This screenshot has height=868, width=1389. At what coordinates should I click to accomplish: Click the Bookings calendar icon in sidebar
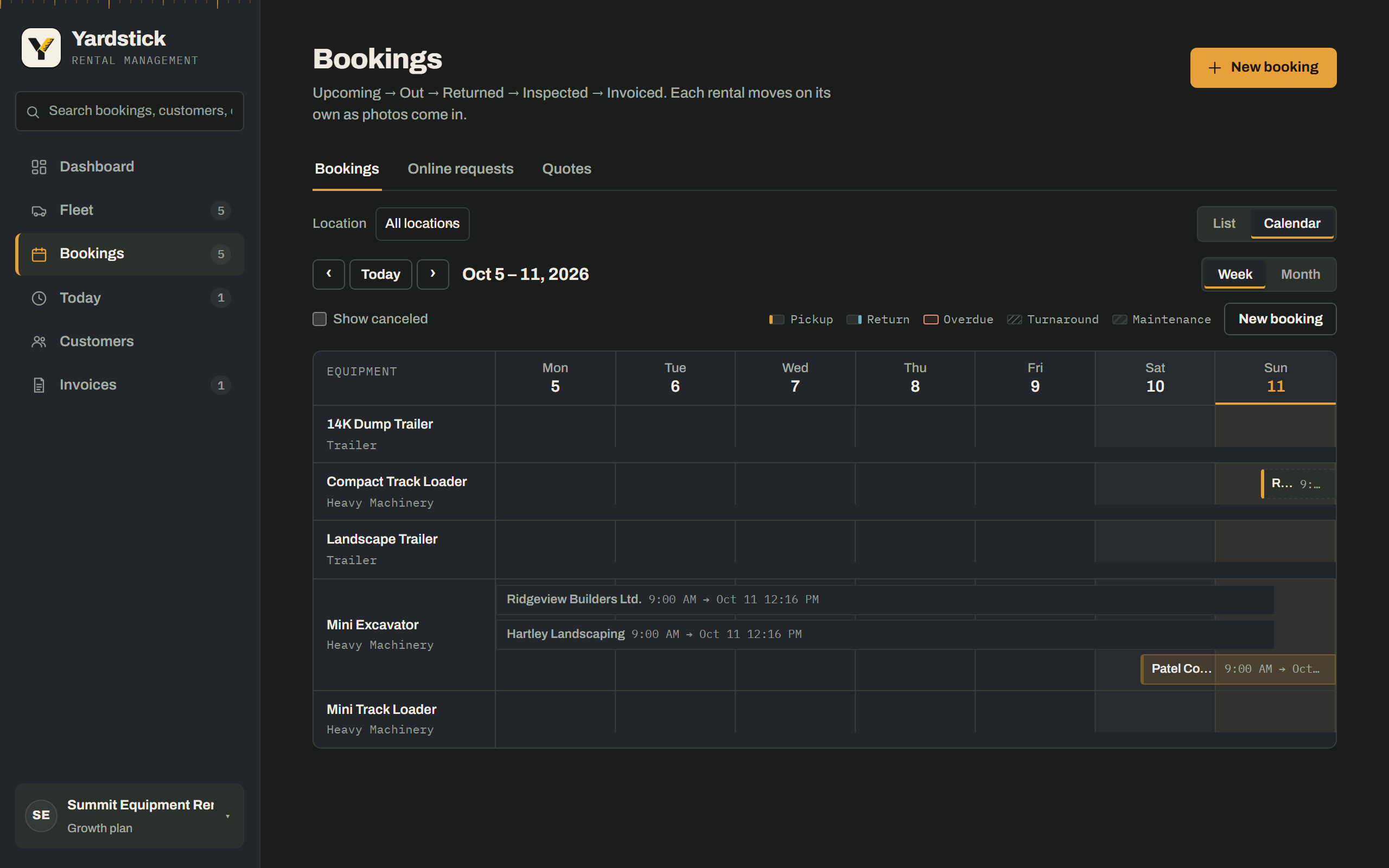(39, 254)
